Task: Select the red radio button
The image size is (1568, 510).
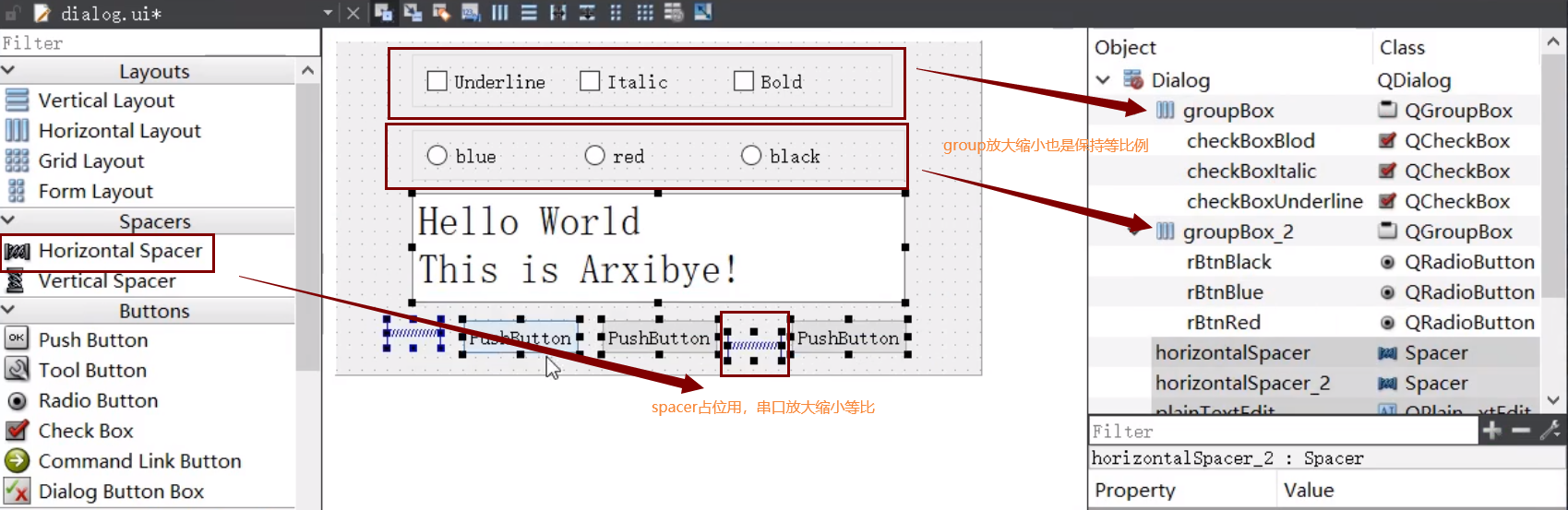Action: tap(595, 156)
